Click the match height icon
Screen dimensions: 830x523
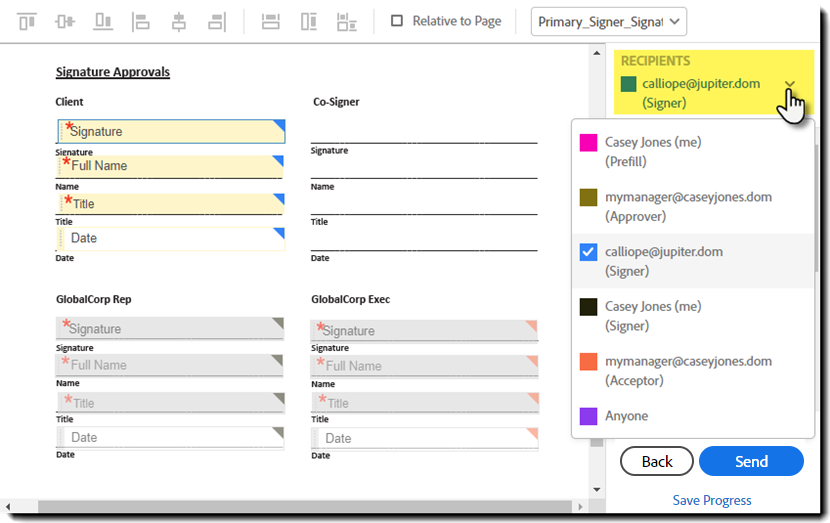[308, 21]
